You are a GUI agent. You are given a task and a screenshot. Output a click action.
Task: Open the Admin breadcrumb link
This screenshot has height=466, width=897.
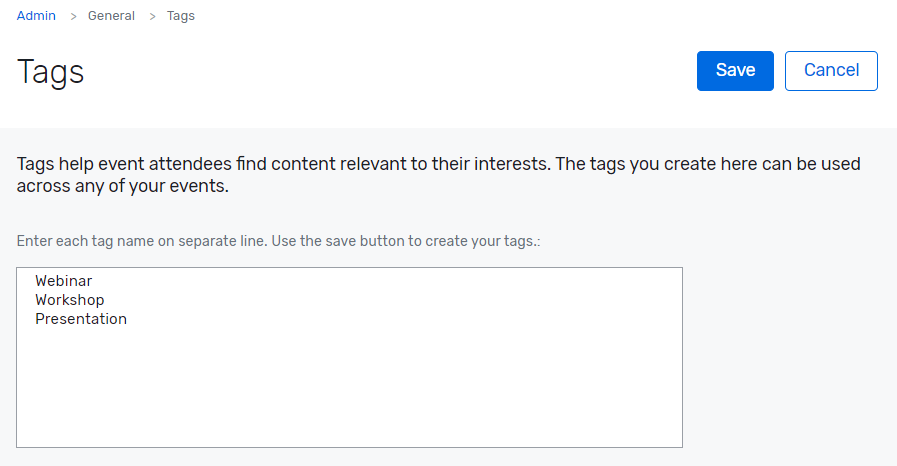pos(36,16)
